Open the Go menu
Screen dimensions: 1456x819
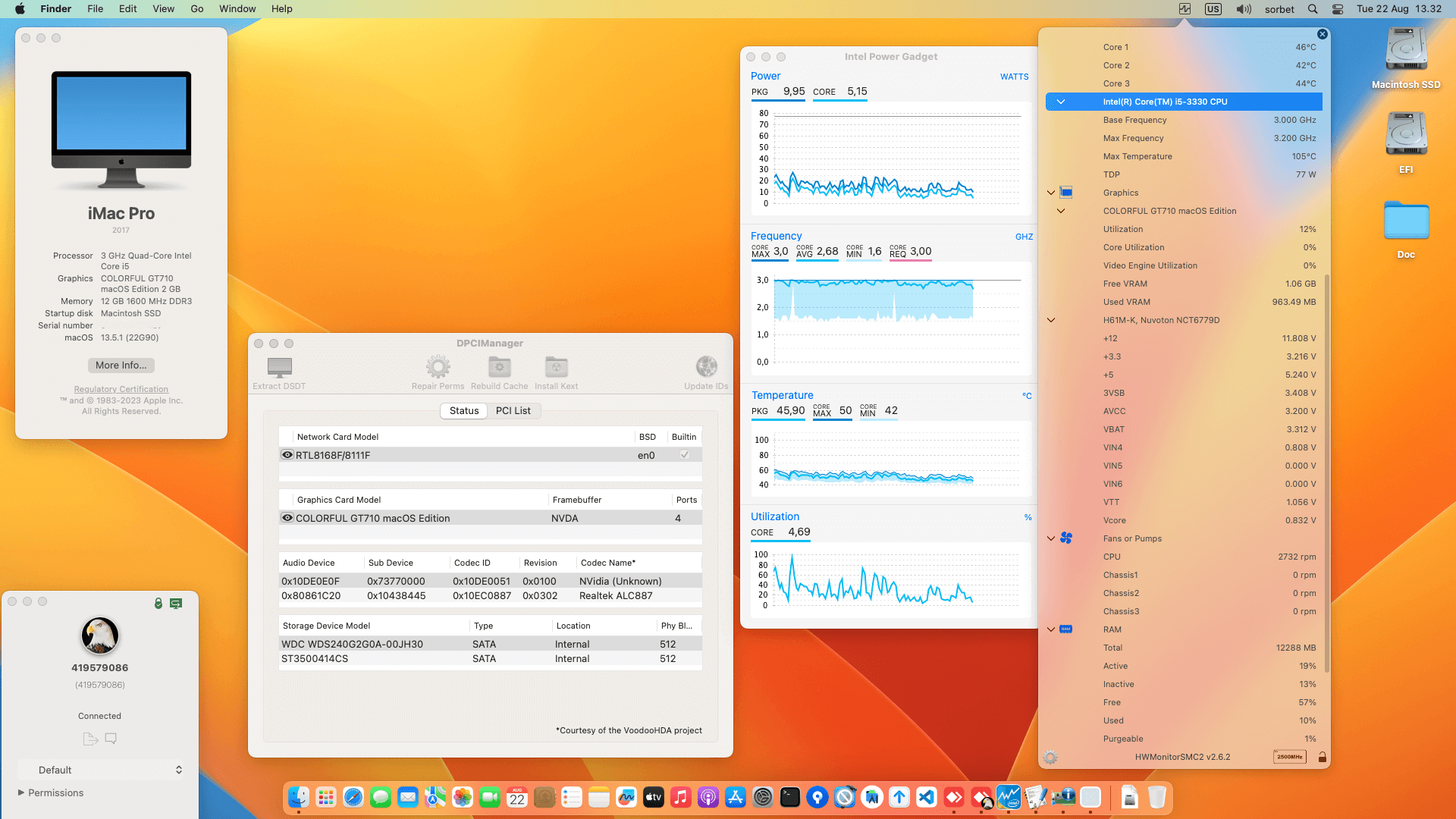197,9
